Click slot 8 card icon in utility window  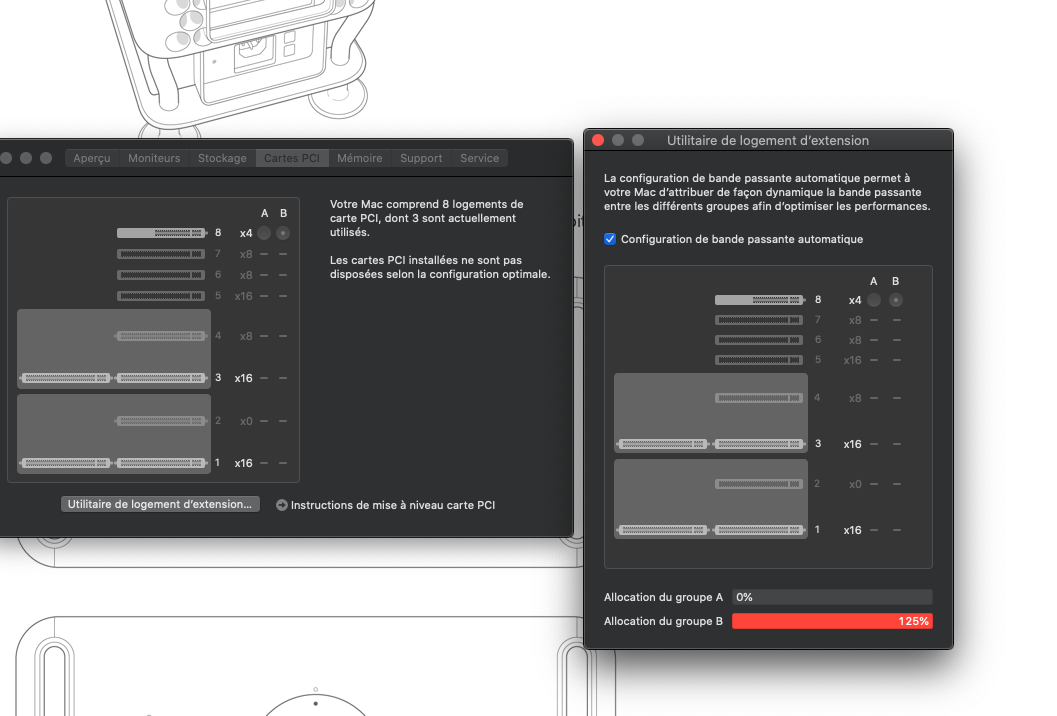click(760, 300)
